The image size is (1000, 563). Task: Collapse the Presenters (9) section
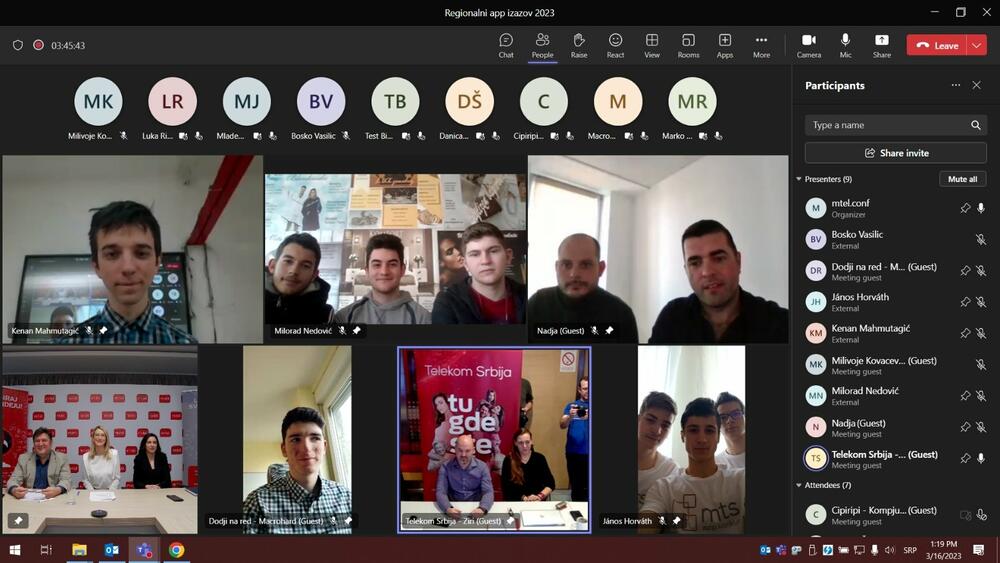pyautogui.click(x=799, y=179)
